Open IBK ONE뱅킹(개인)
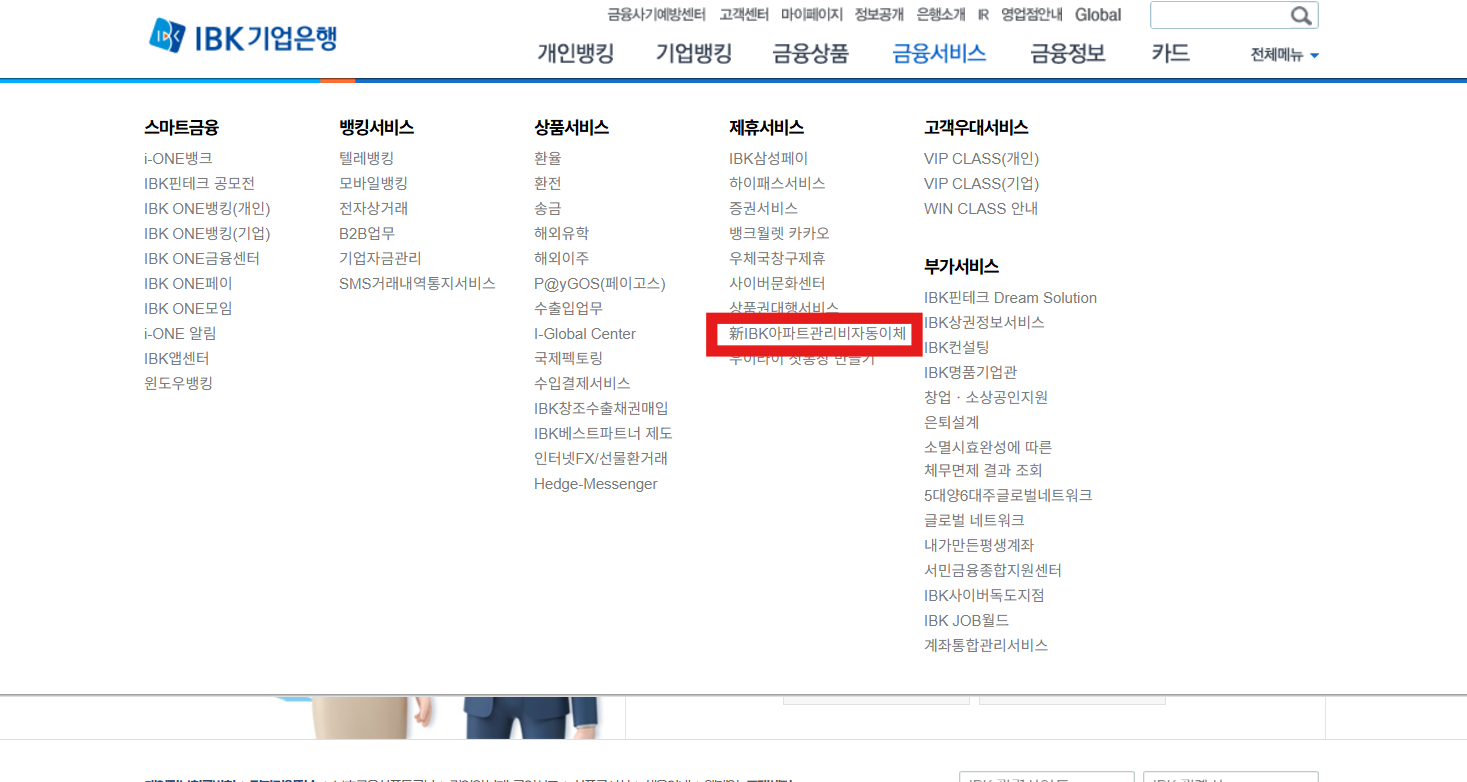Viewport: 1467px width, 782px height. [x=207, y=208]
